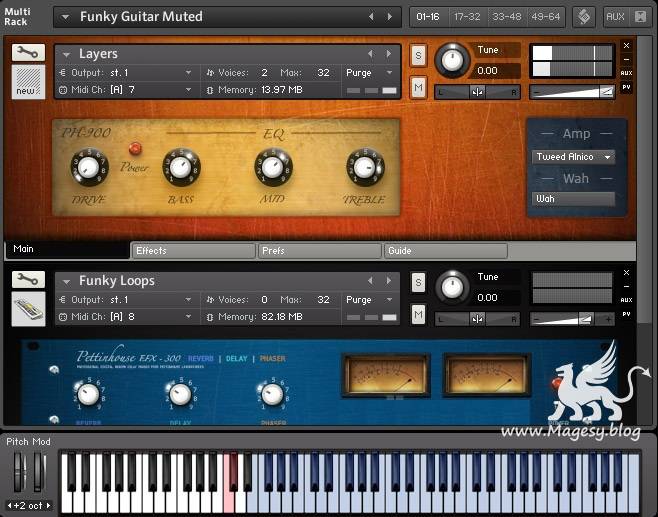Select rack page 33-48
Image resolution: width=658 pixels, height=517 pixels.
tap(507, 17)
